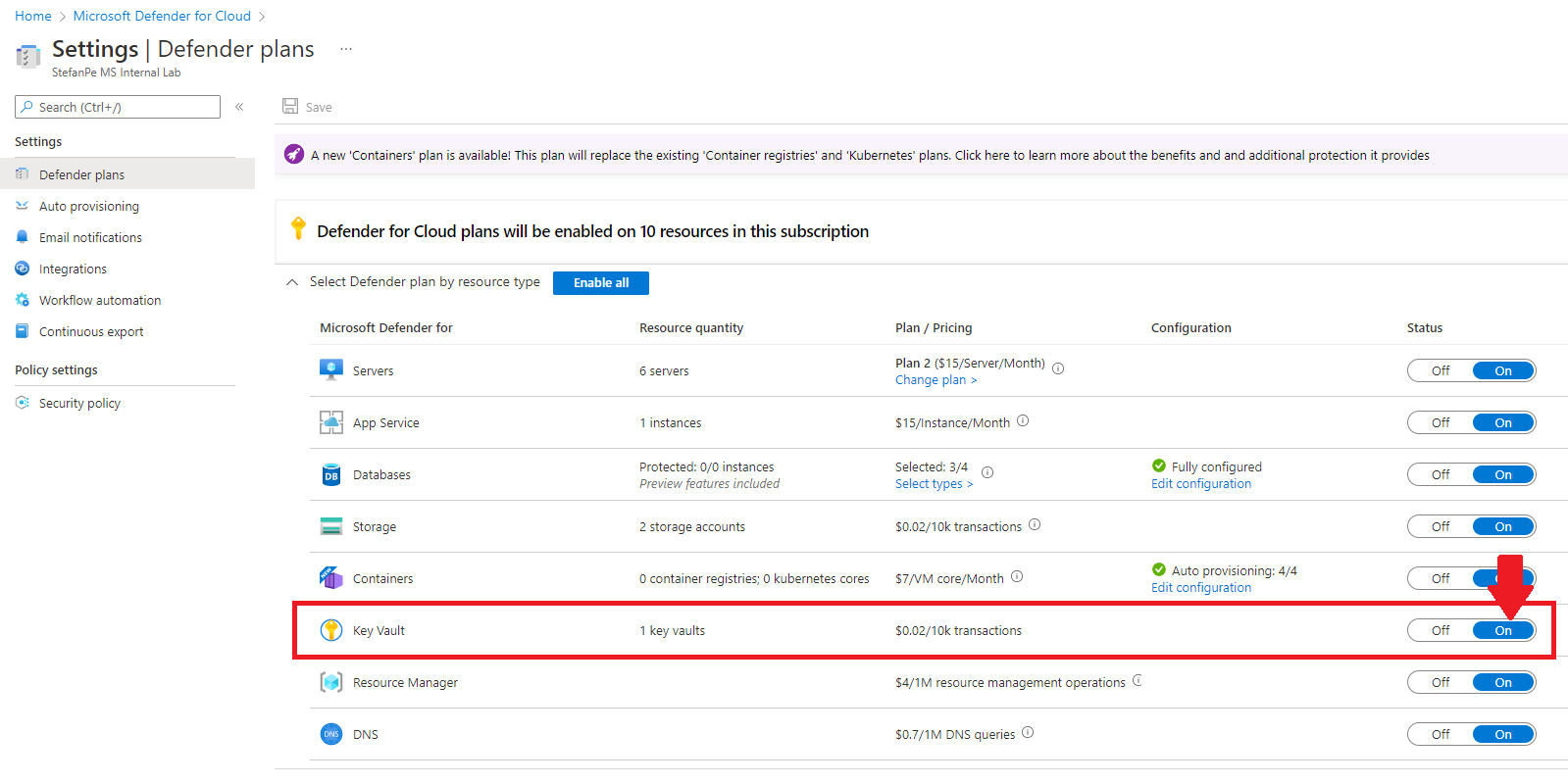Click the rocket icon in the Containers banner
Image resolution: width=1568 pixels, height=784 pixels.
coord(294,154)
